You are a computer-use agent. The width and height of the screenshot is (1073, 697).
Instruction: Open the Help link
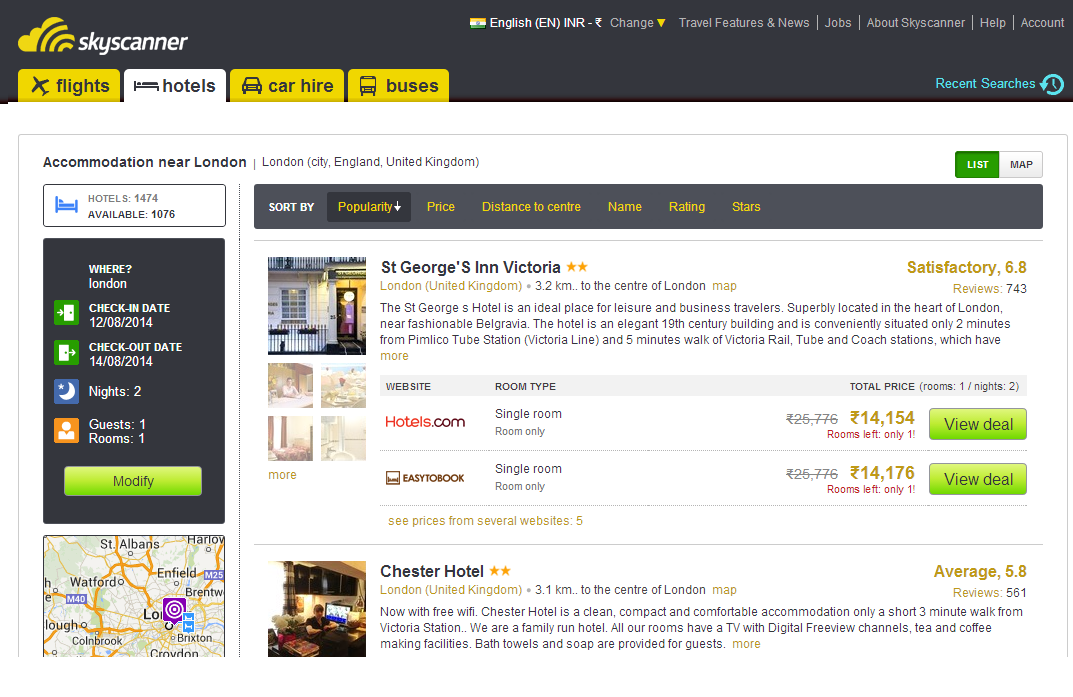pyautogui.click(x=992, y=23)
